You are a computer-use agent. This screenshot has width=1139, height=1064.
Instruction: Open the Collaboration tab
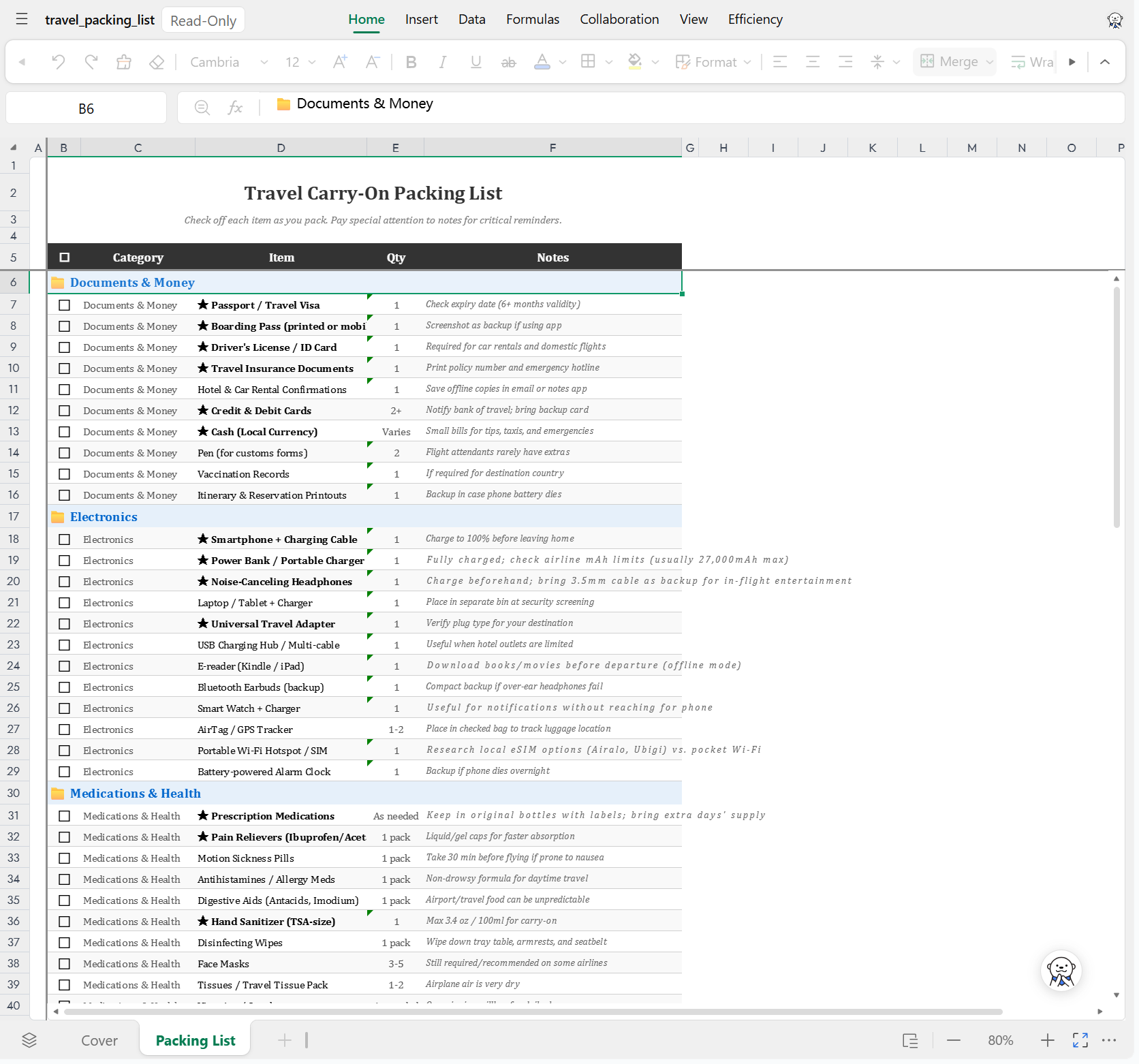[620, 20]
